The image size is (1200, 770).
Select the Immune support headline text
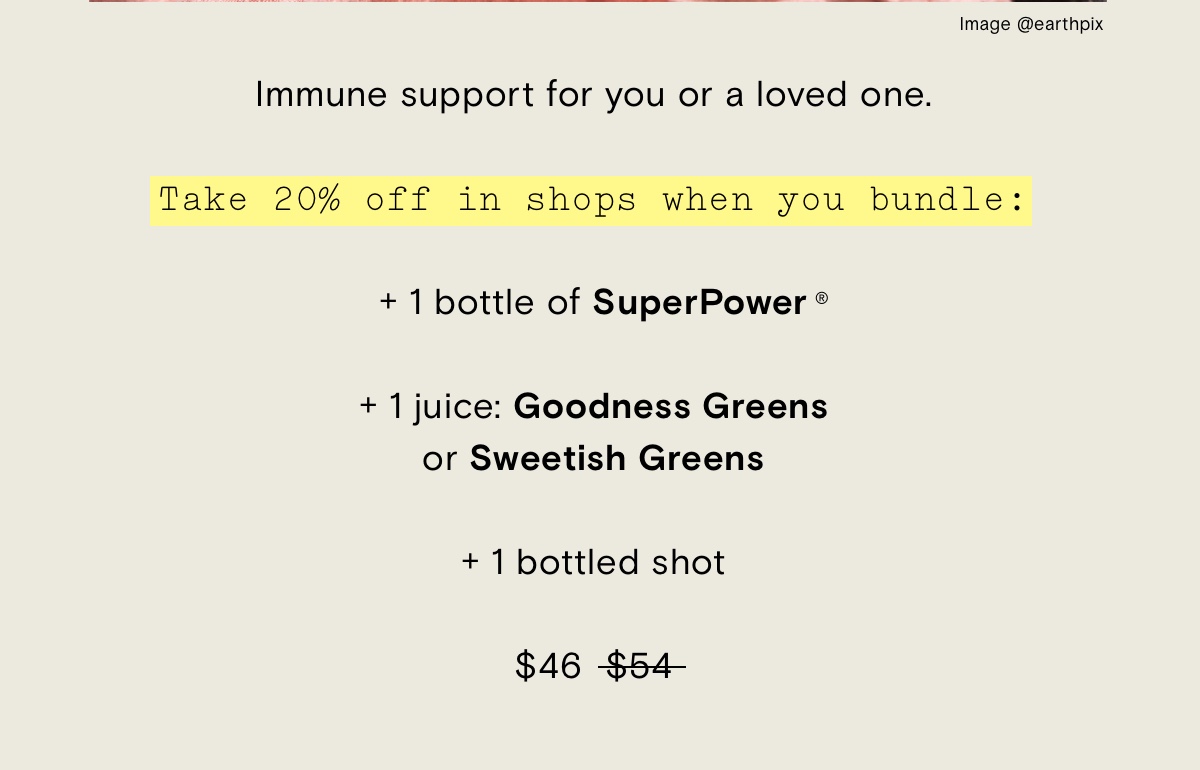pos(594,95)
